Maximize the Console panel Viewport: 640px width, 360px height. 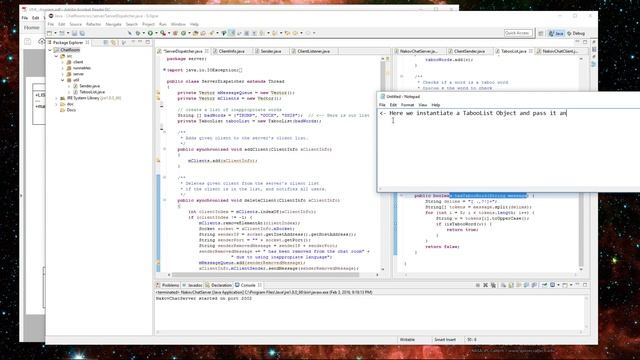point(585,285)
